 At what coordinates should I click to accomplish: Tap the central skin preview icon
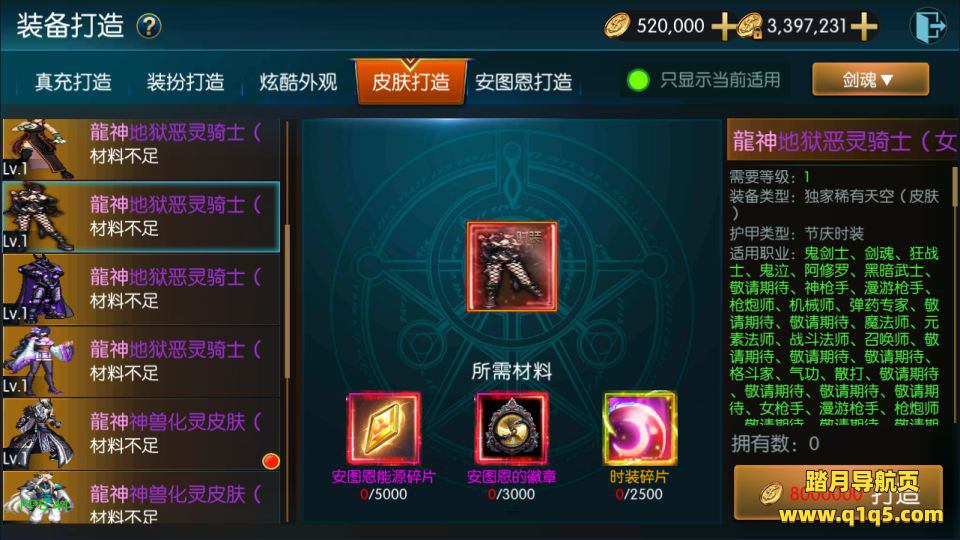tap(512, 267)
